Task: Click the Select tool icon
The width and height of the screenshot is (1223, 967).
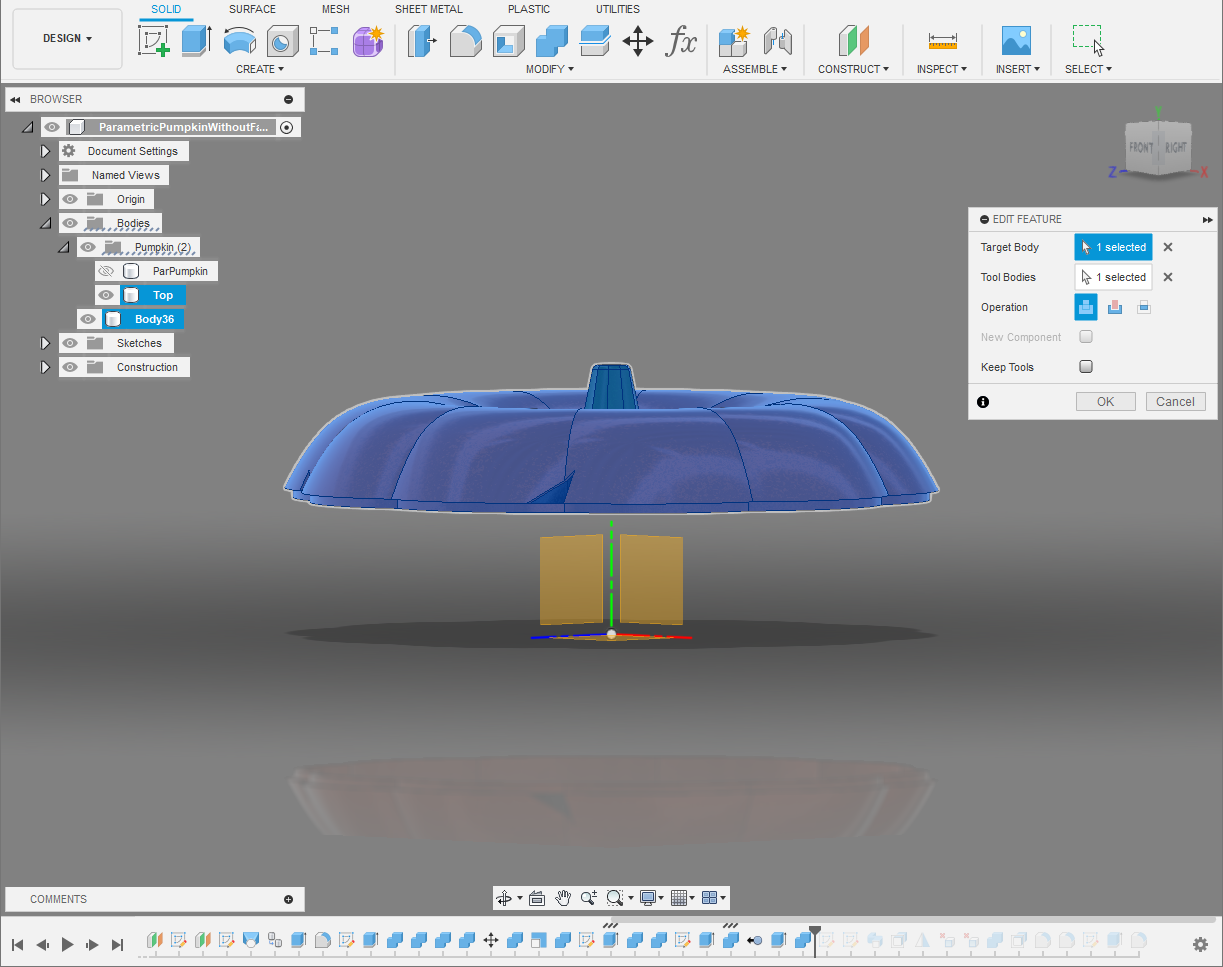Action: tap(1088, 41)
